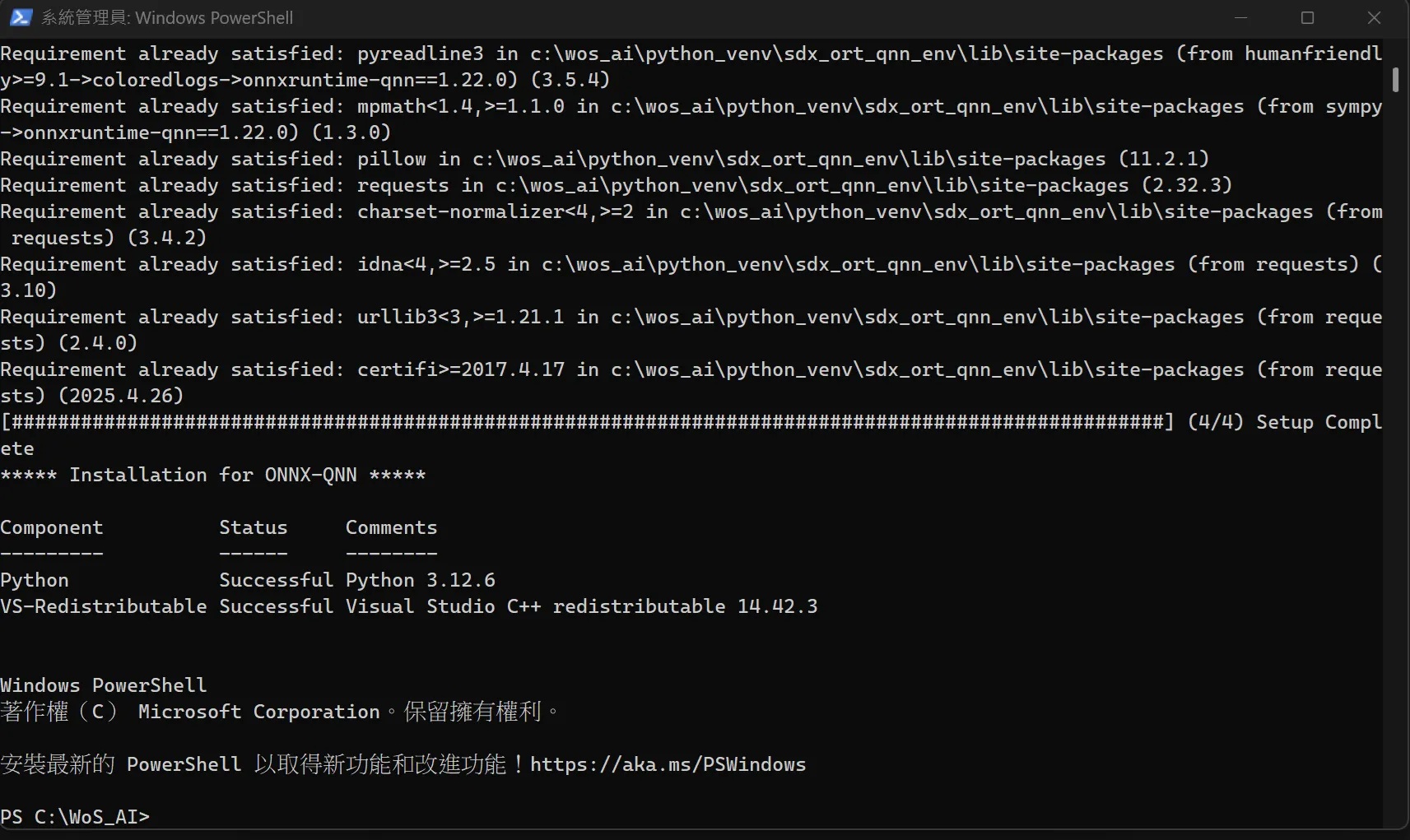Click the 'Status' column header
The width and height of the screenshot is (1410, 840).
254,527
